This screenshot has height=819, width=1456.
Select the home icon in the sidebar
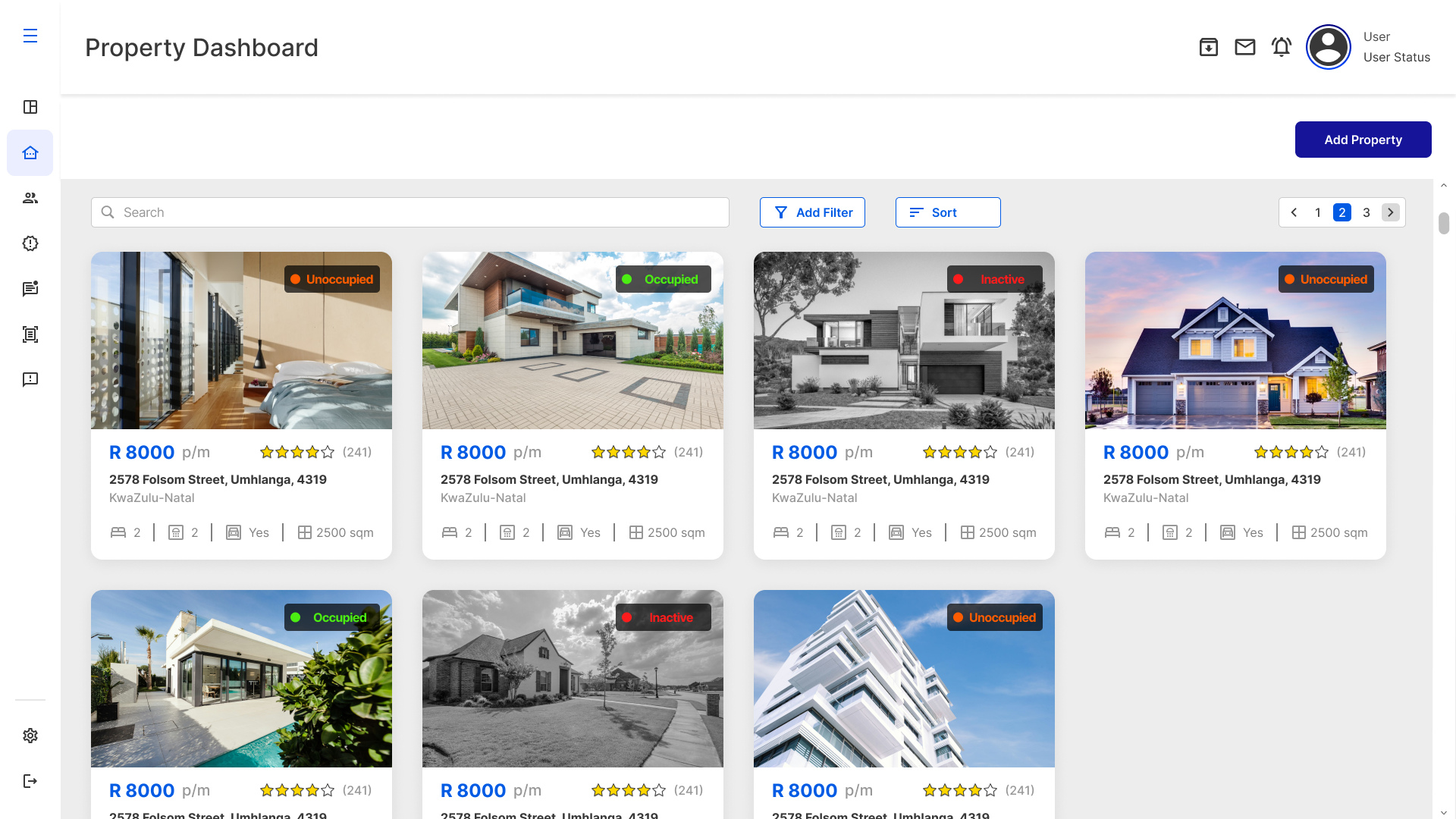pos(30,152)
